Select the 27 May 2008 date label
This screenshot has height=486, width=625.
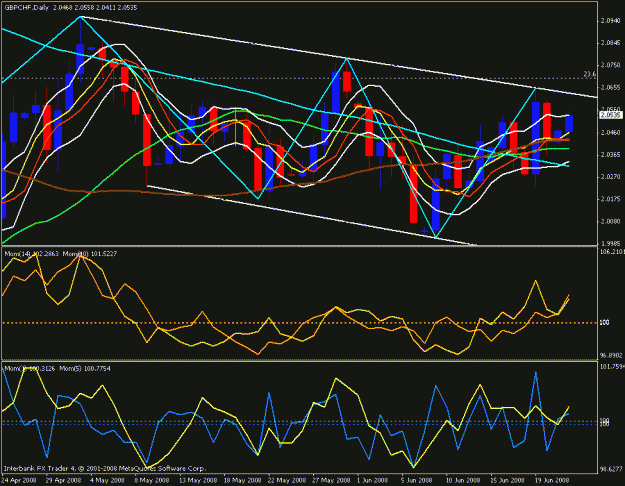tap(331, 480)
